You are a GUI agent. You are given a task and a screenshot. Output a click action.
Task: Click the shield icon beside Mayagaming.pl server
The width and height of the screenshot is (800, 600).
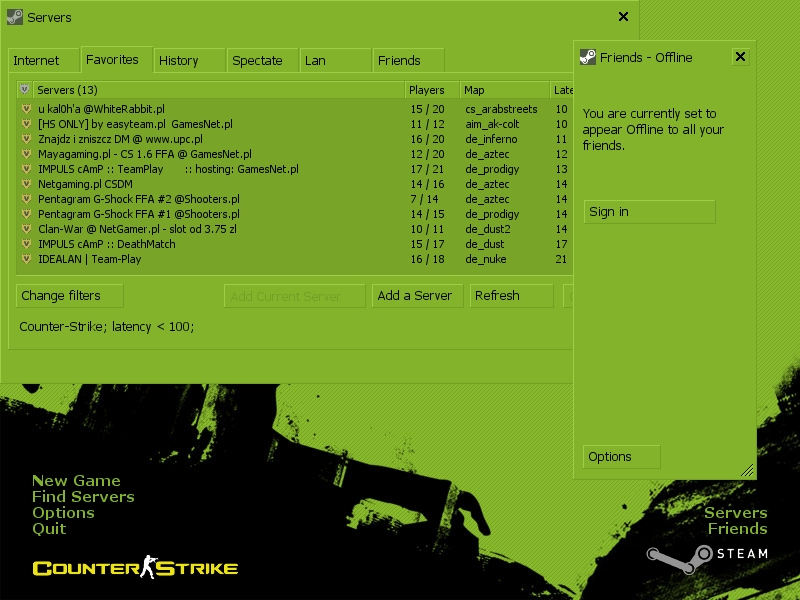[x=26, y=154]
